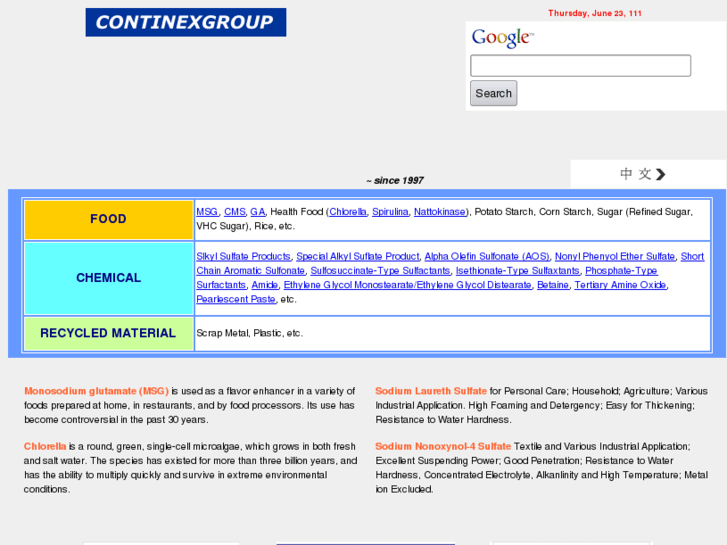Viewport: 727px width, 545px height.
Task: Open the Betaine link
Action: pyautogui.click(x=553, y=285)
